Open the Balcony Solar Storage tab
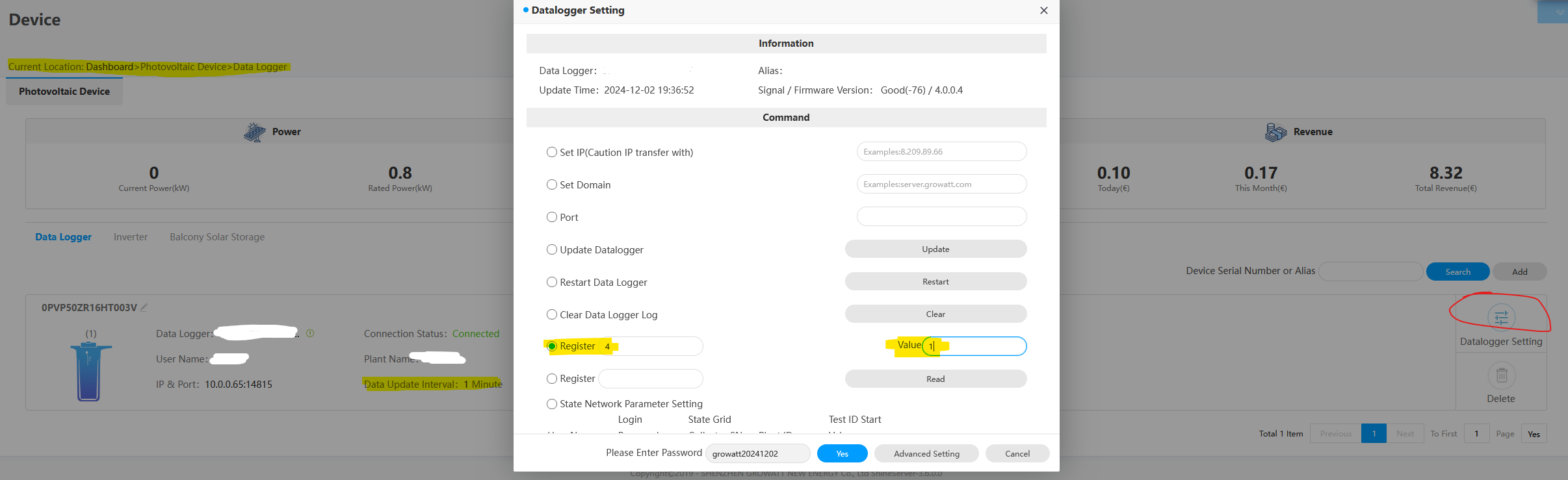Image resolution: width=1568 pixels, height=480 pixels. click(217, 237)
